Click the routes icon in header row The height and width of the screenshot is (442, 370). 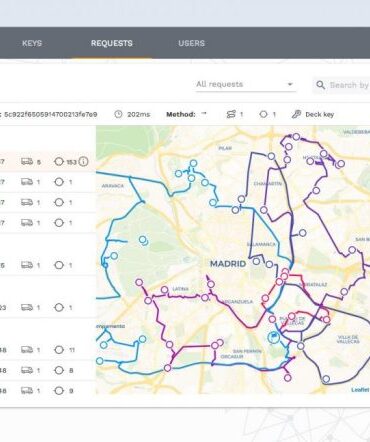(231, 114)
